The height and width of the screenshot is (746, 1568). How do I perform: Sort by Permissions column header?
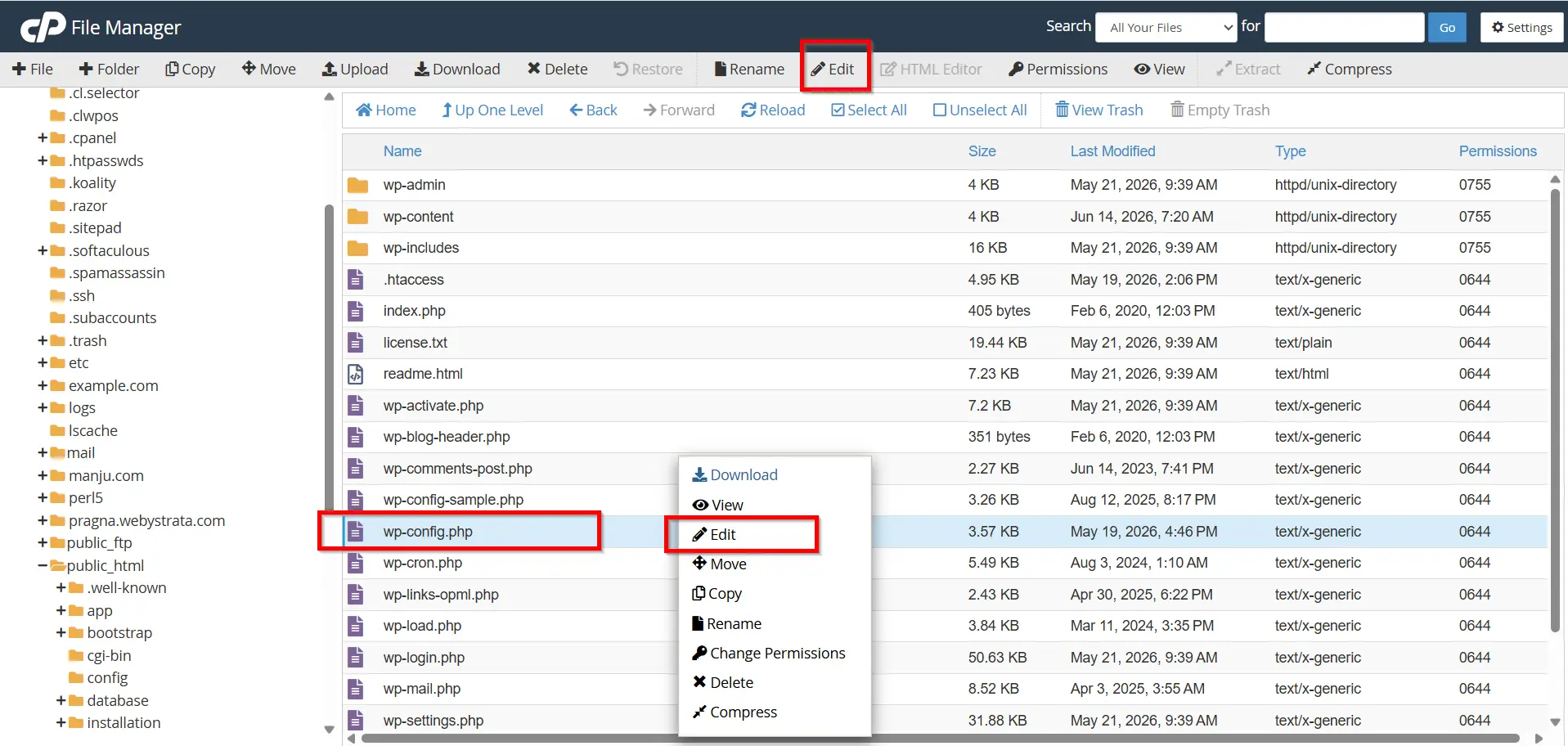tap(1498, 151)
